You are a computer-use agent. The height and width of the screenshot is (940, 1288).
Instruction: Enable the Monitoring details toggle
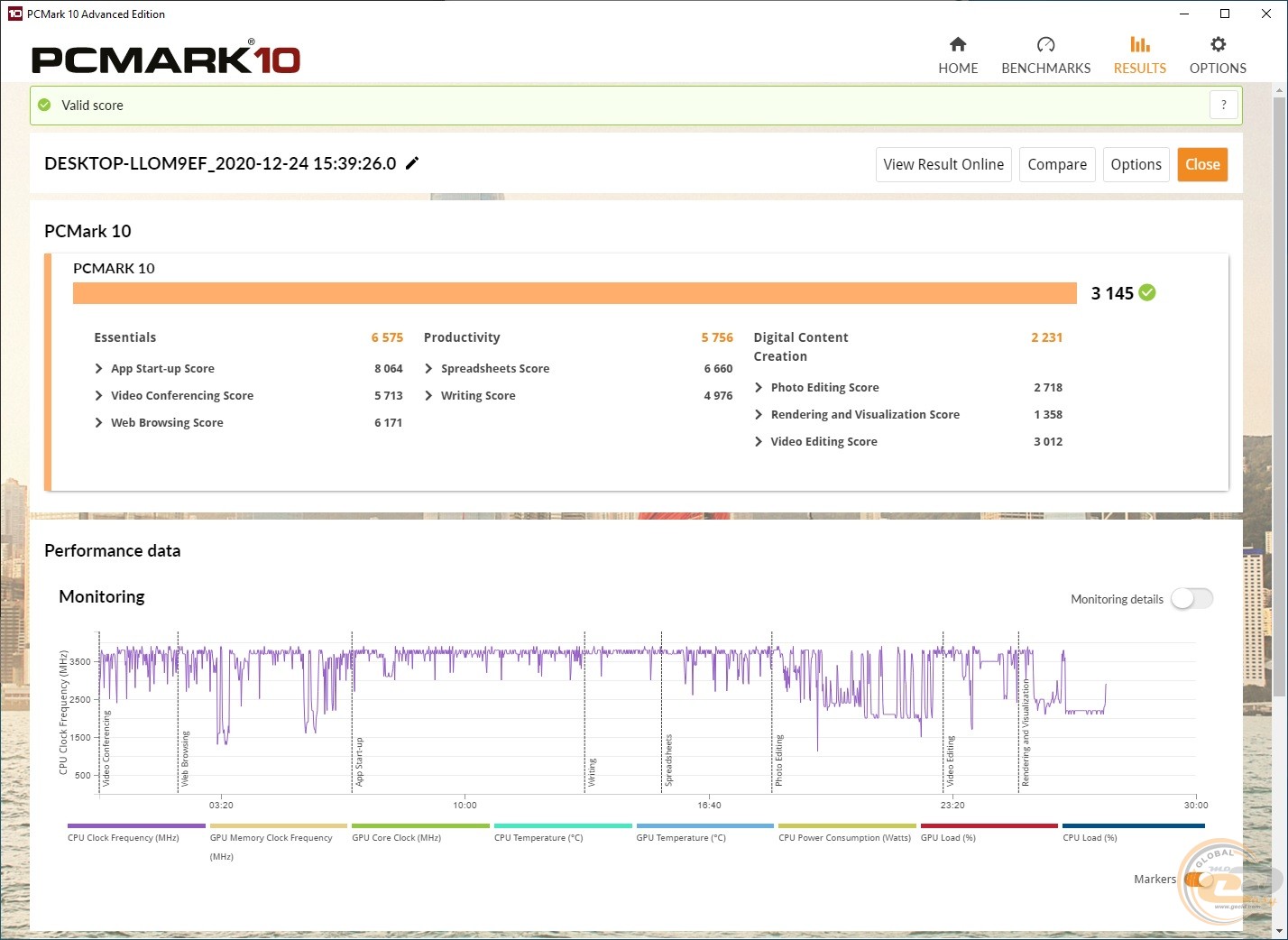pos(1191,599)
